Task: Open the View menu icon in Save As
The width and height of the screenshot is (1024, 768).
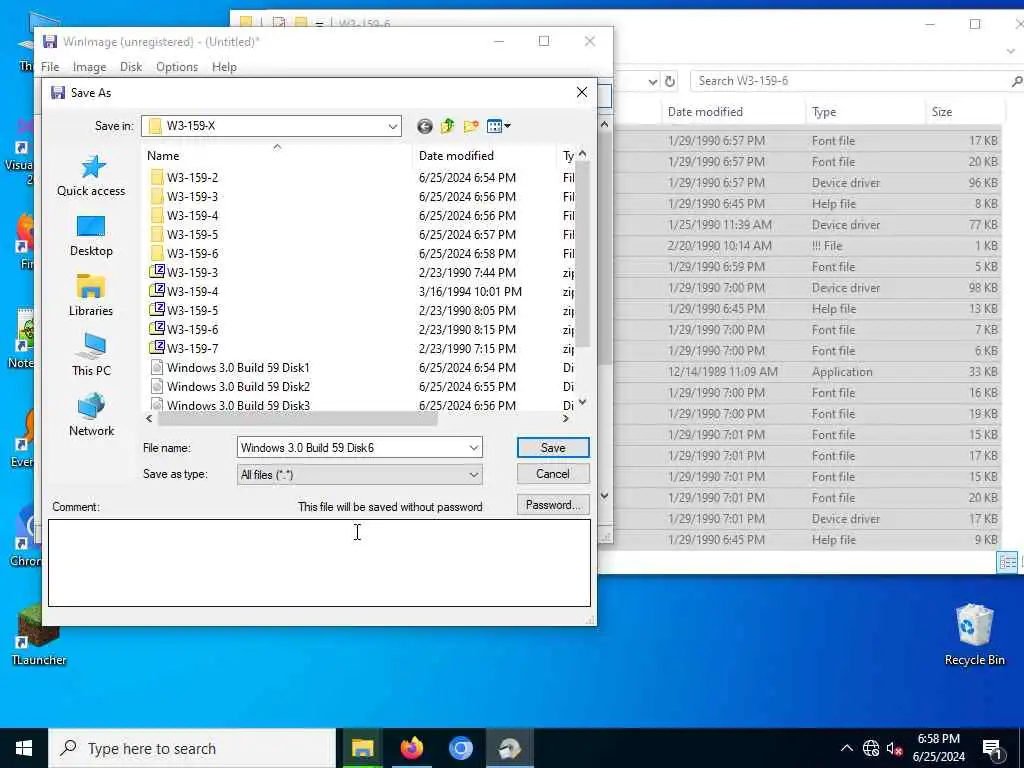Action: [x=498, y=126]
